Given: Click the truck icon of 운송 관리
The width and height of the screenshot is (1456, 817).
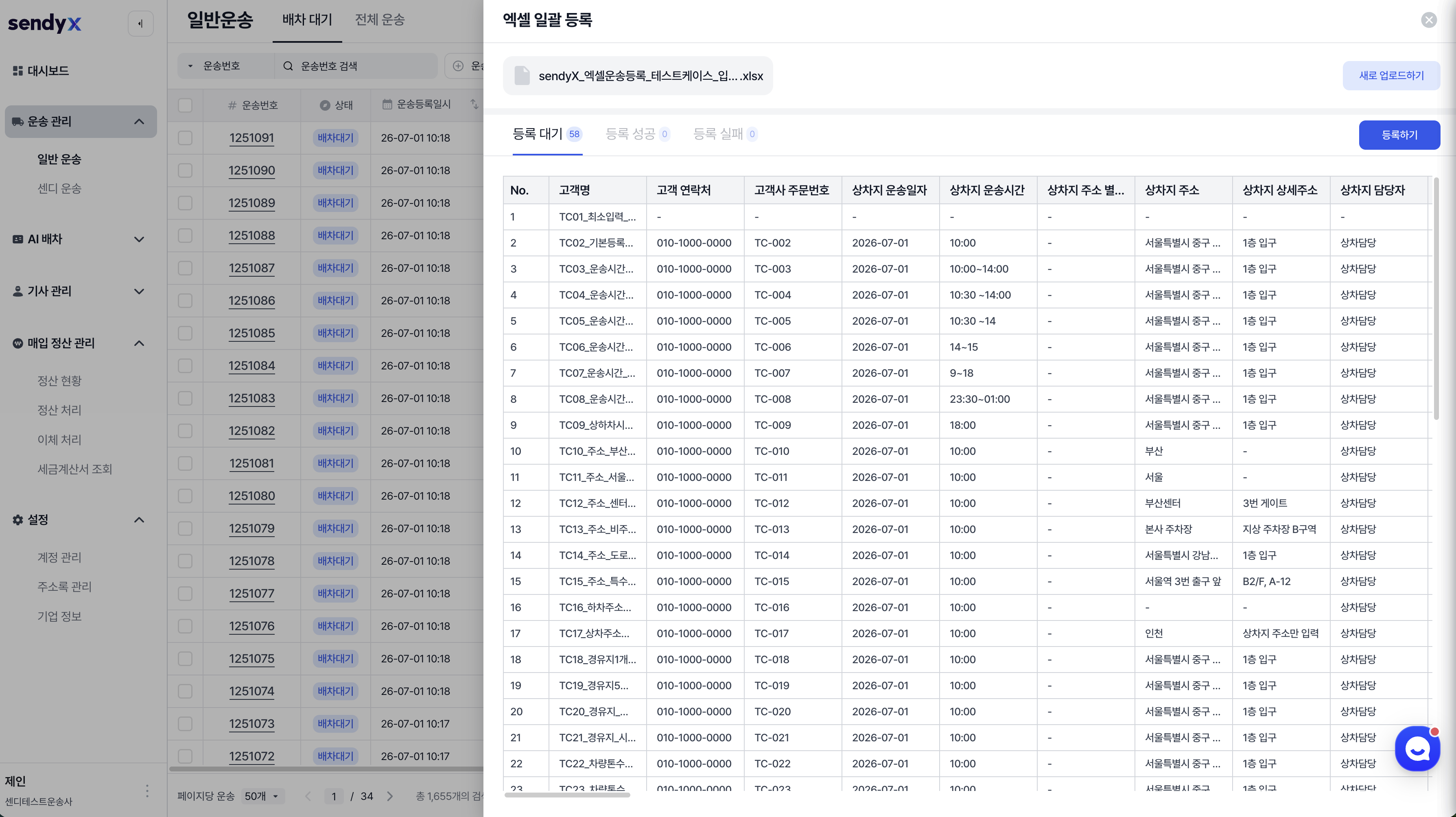Looking at the screenshot, I should (17, 122).
